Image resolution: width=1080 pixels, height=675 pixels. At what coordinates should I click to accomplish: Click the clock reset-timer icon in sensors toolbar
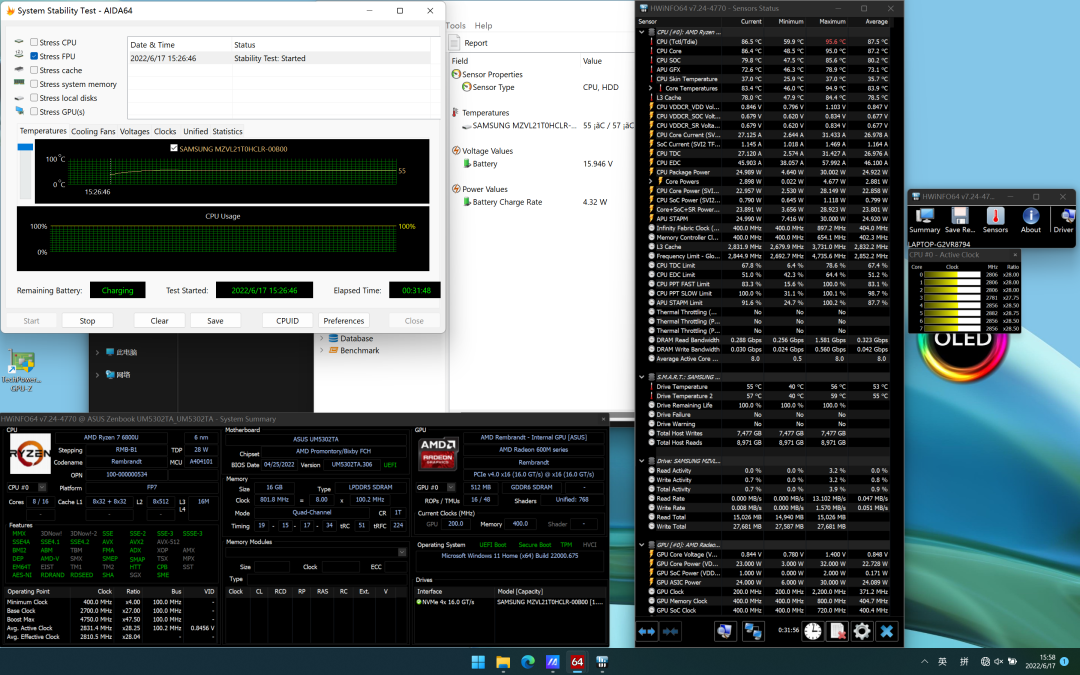click(x=812, y=631)
